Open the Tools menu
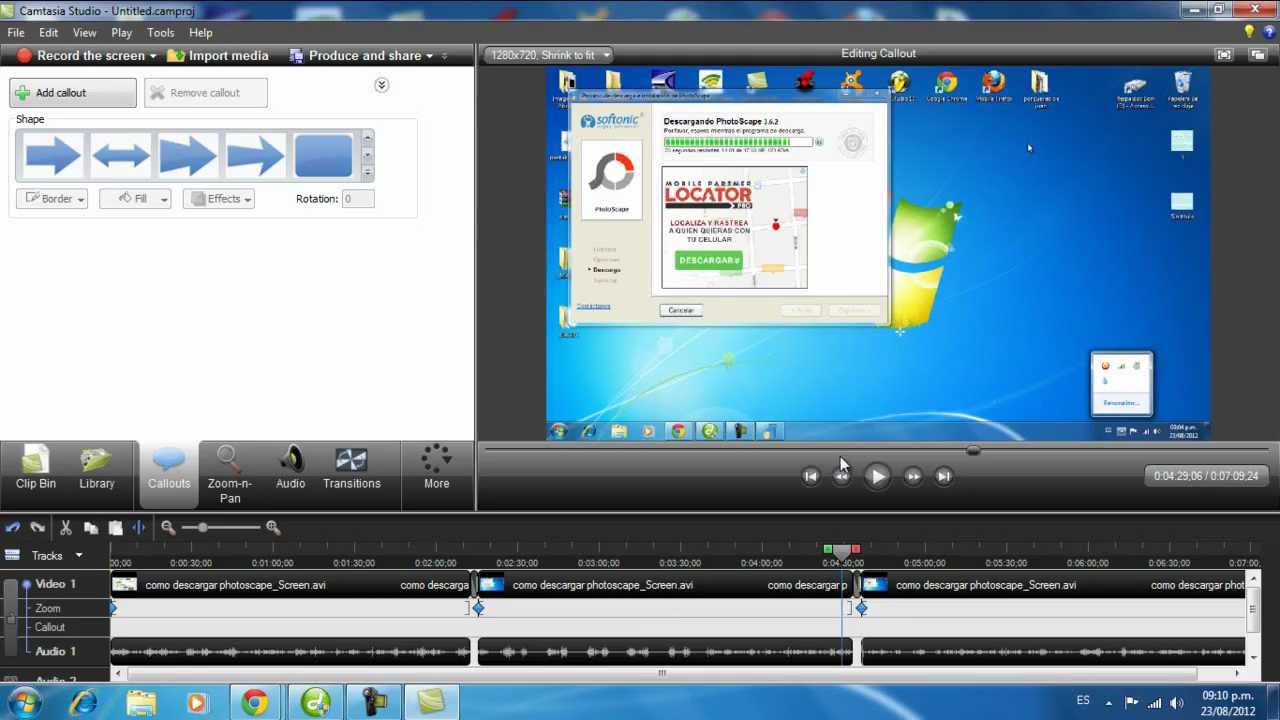Image resolution: width=1280 pixels, height=720 pixels. tap(161, 33)
